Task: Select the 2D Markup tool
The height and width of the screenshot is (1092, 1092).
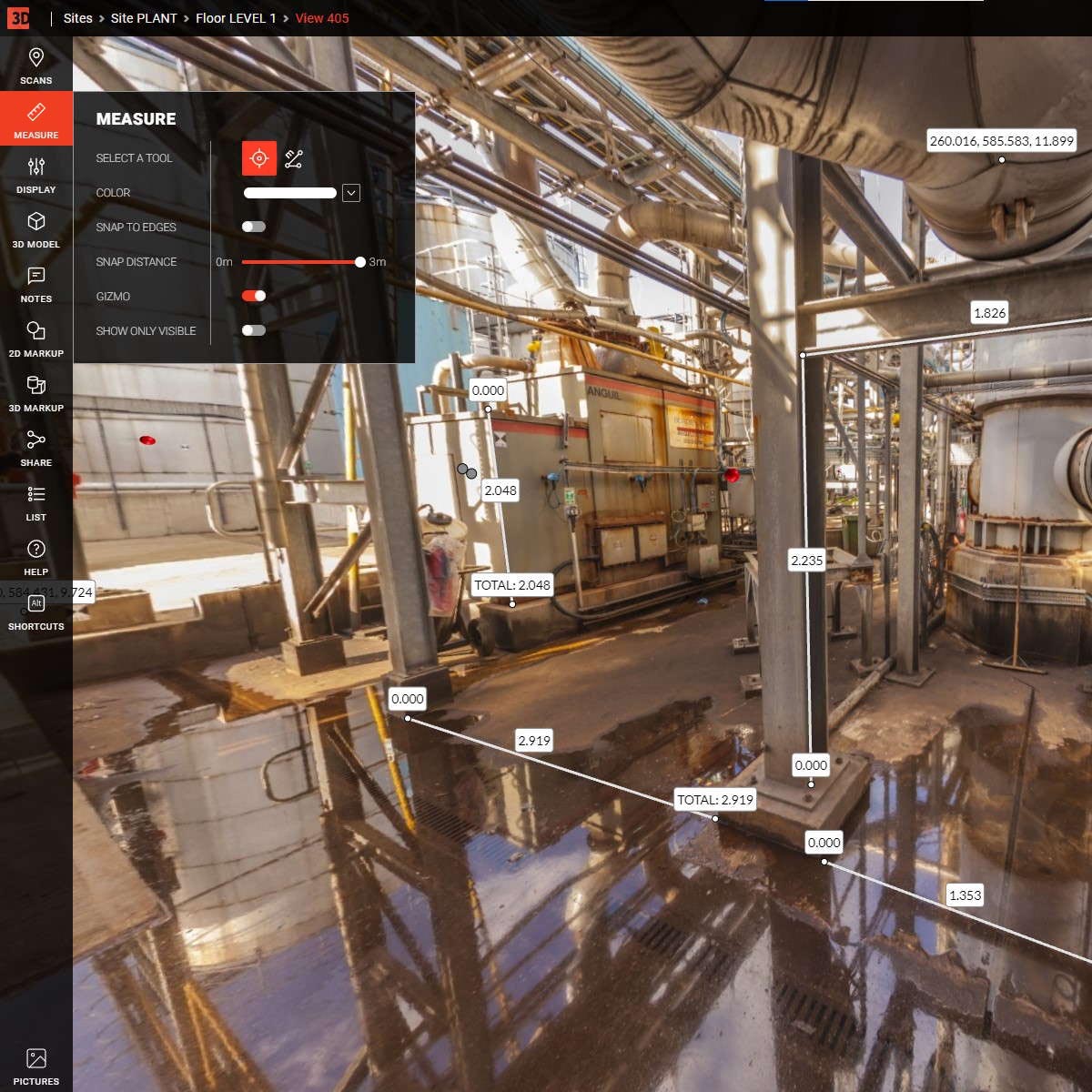Action: [36, 337]
